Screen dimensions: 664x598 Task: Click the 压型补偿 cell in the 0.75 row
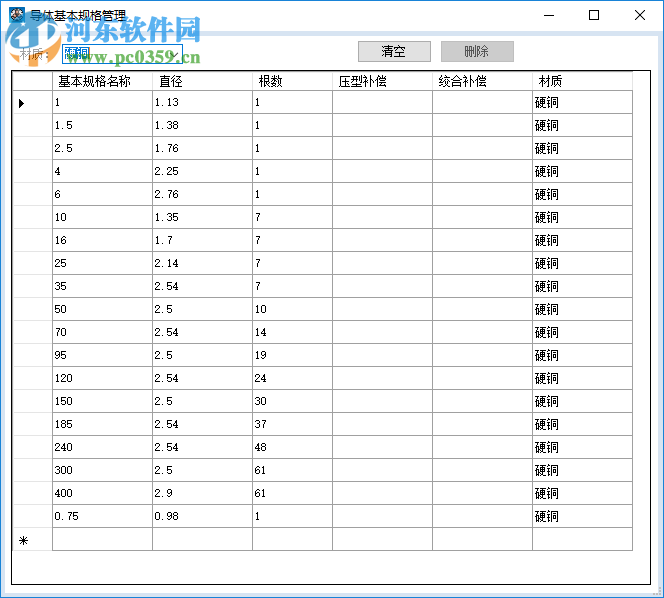(382, 516)
